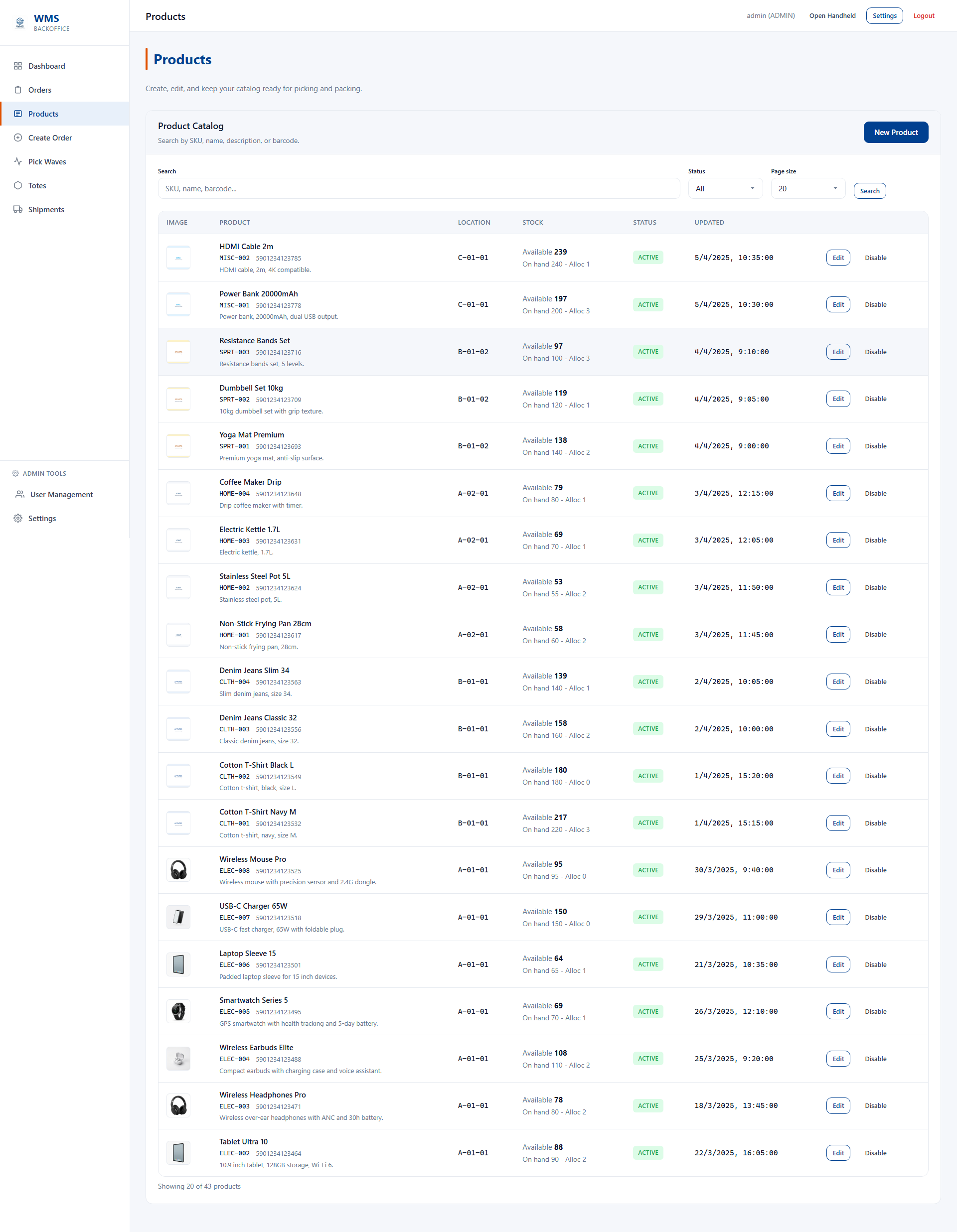Open the Wireless Mouse Pro image thumbnail

(178, 870)
